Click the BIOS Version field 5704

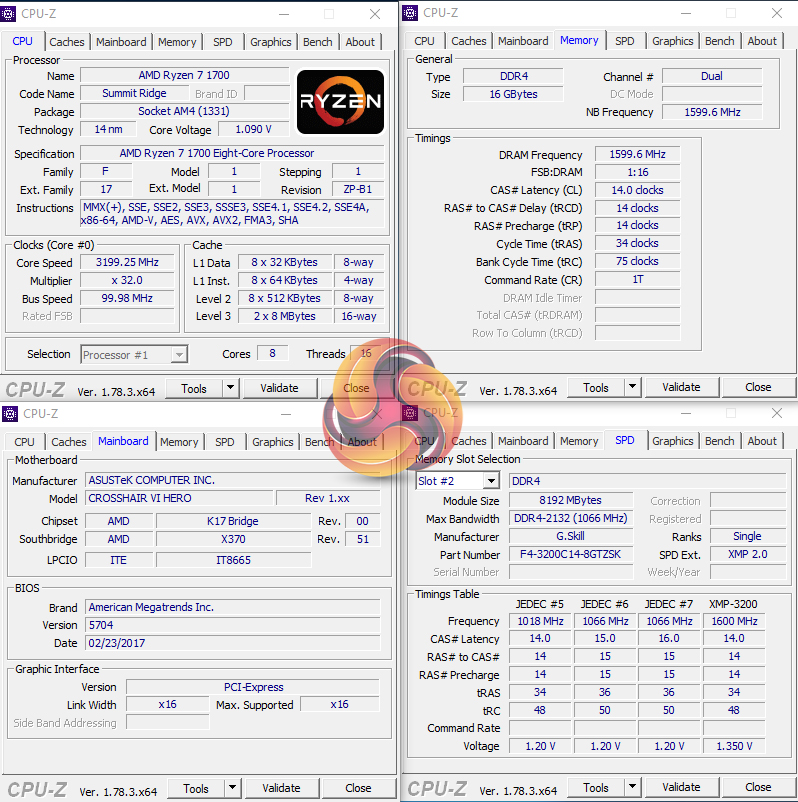233,625
